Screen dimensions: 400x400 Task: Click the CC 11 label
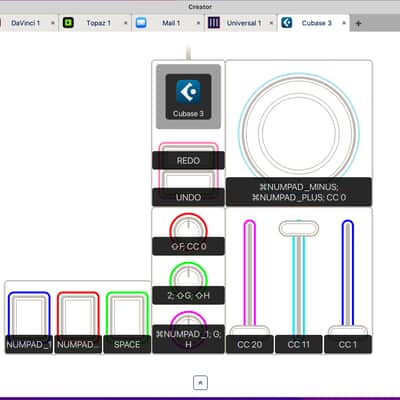coord(299,344)
